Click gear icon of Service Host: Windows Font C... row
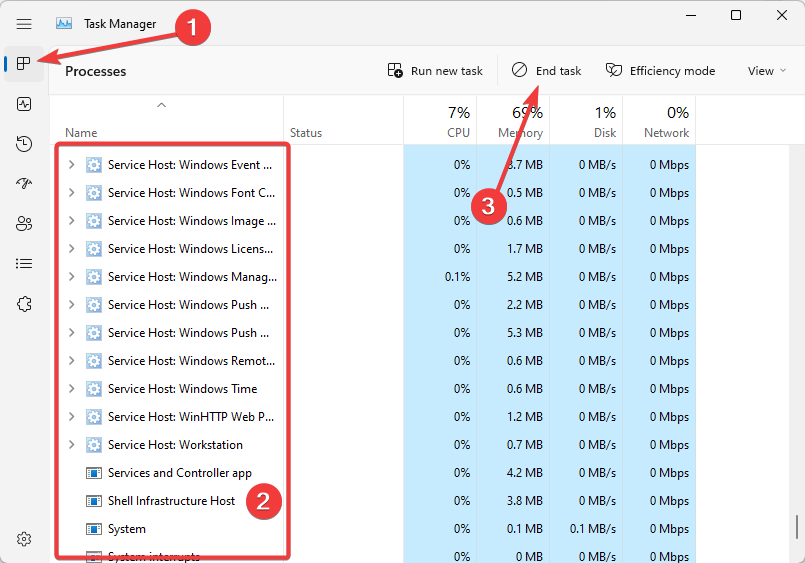Viewport: 805px width, 563px height. coord(93,193)
